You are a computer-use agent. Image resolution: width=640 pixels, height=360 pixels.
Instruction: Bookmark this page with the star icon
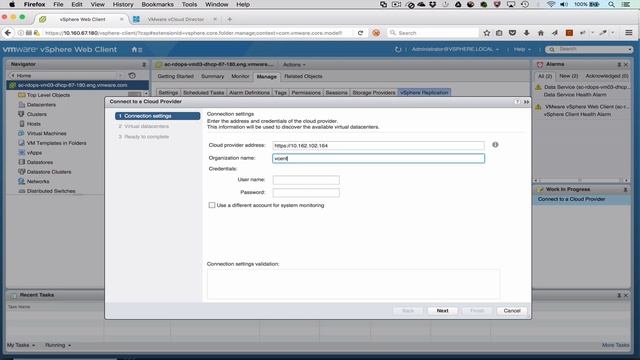(487, 33)
